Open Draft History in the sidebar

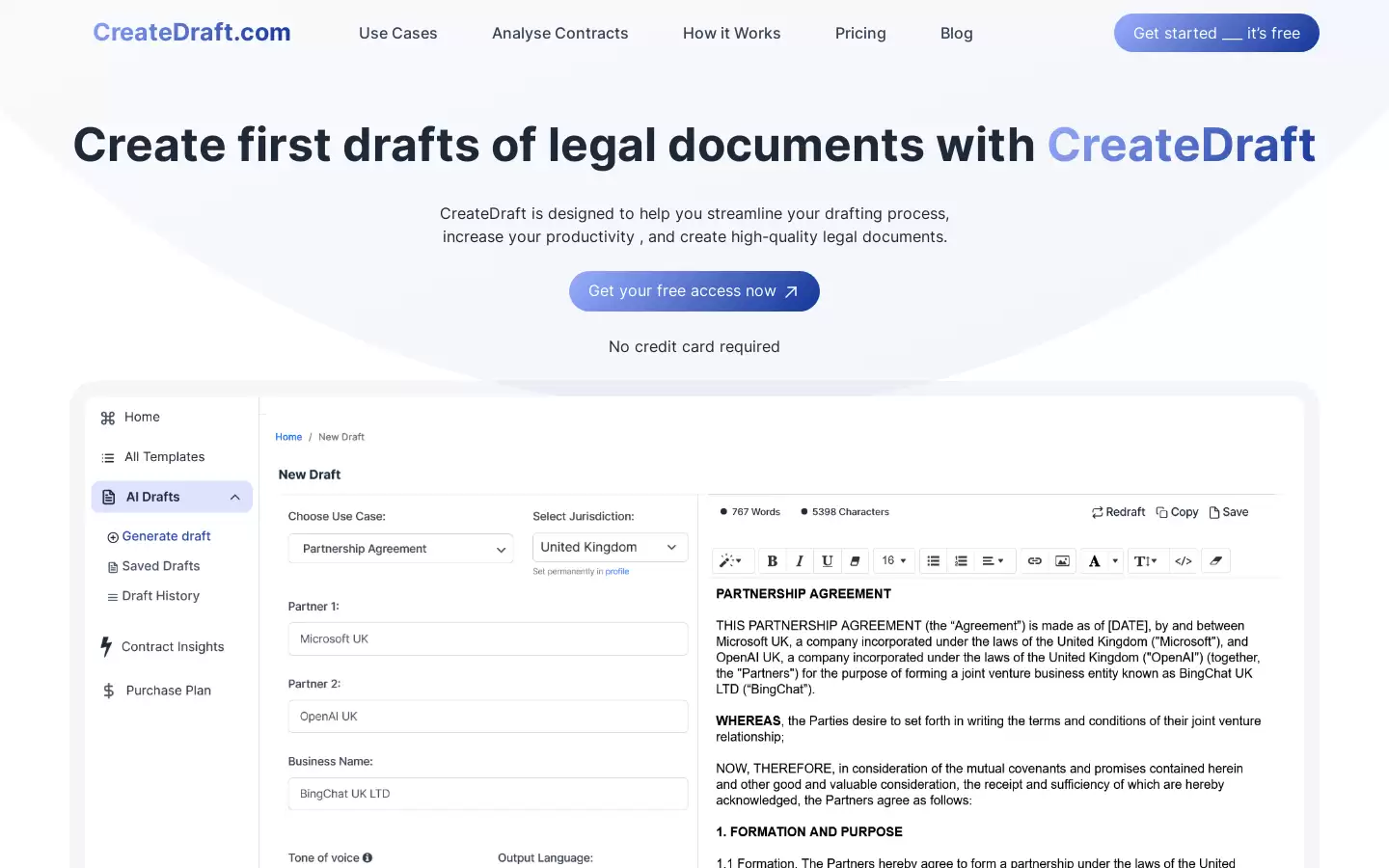click(x=153, y=596)
